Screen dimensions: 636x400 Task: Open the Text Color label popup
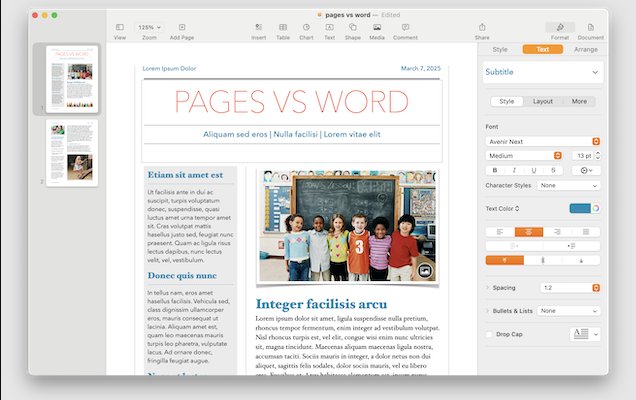tap(502, 209)
